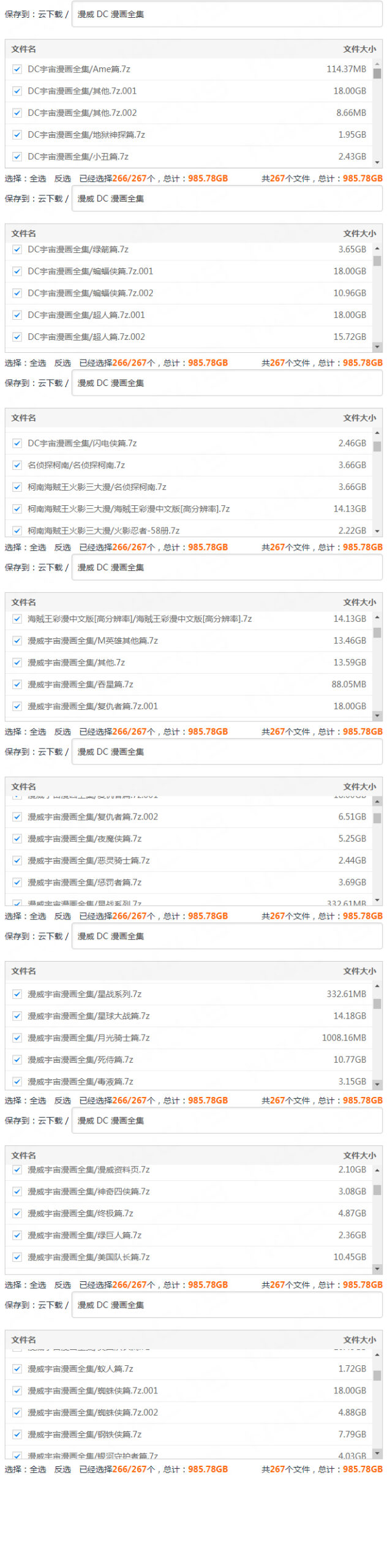Toggle the 月光骑士篇.7z checkbox

coord(17,1038)
